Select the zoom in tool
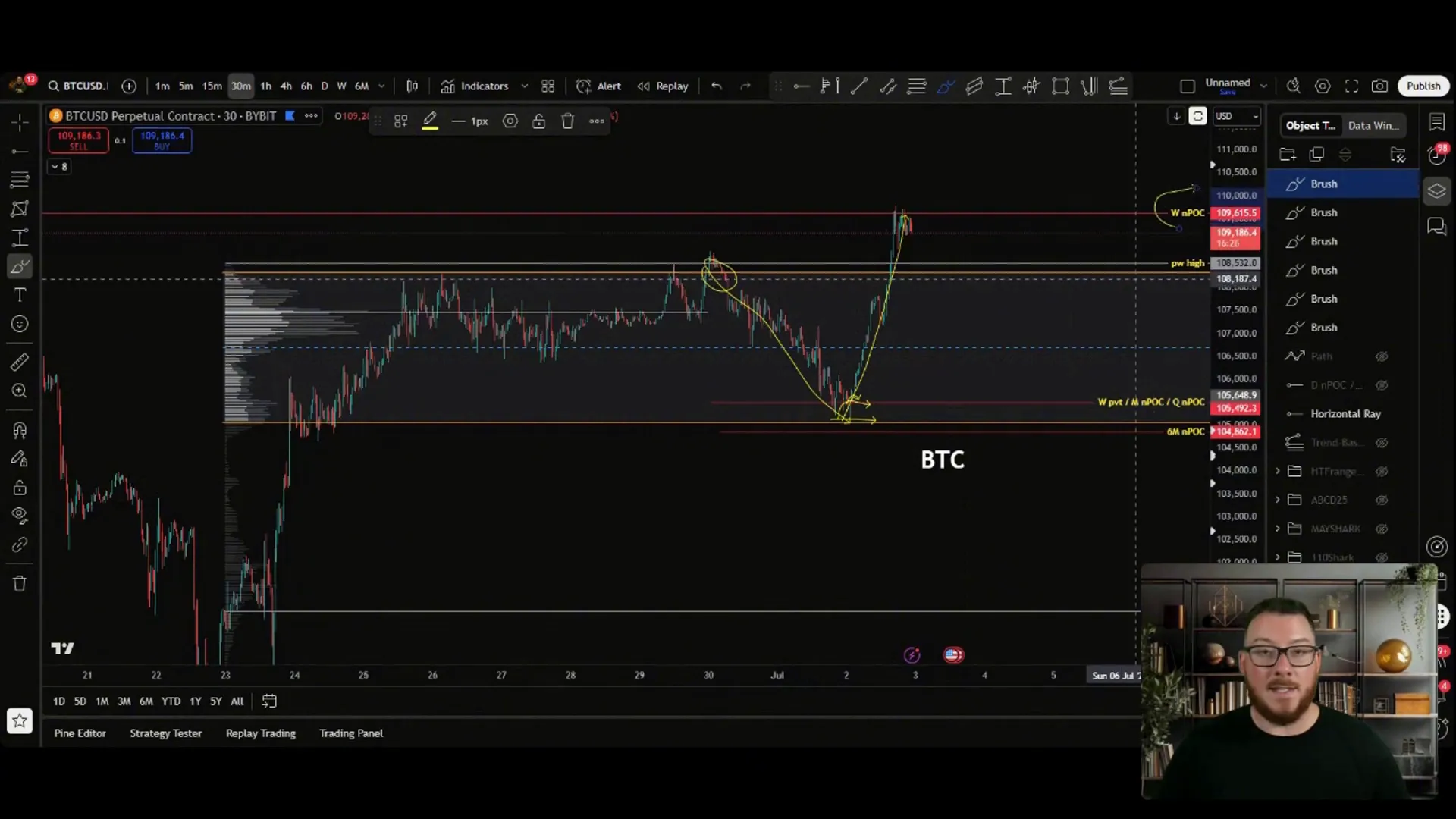This screenshot has height=819, width=1456. pos(20,391)
